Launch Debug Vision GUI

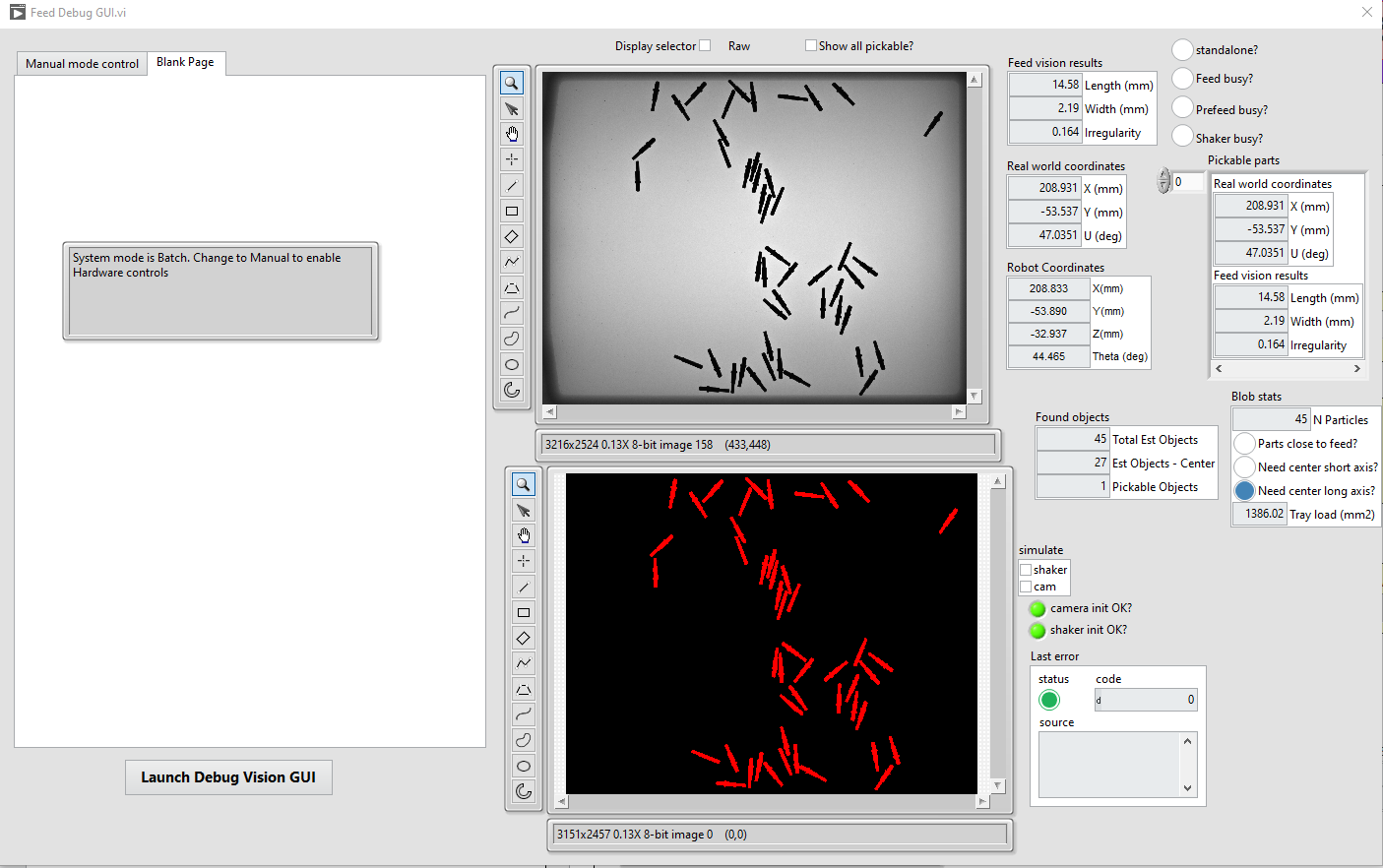point(228,777)
